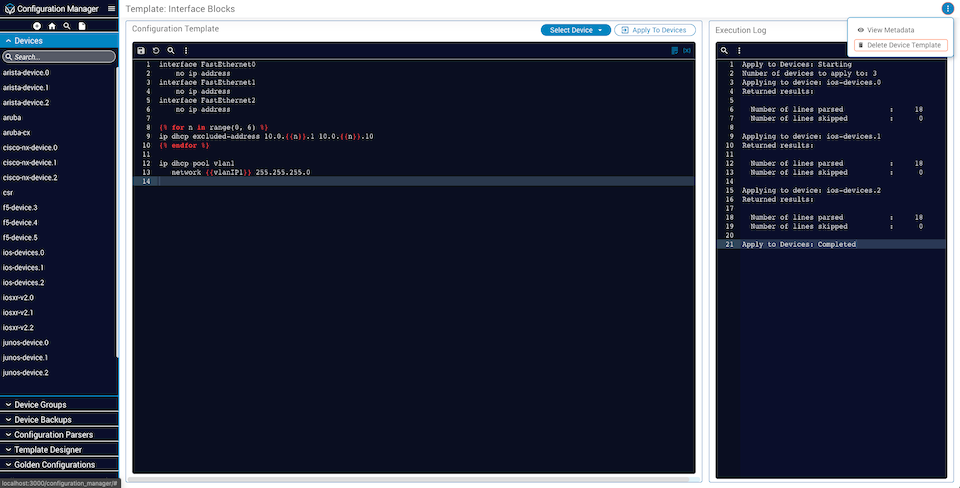The height and width of the screenshot is (488, 960).
Task: Open the blue three-dot template options button
Action: [946, 9]
